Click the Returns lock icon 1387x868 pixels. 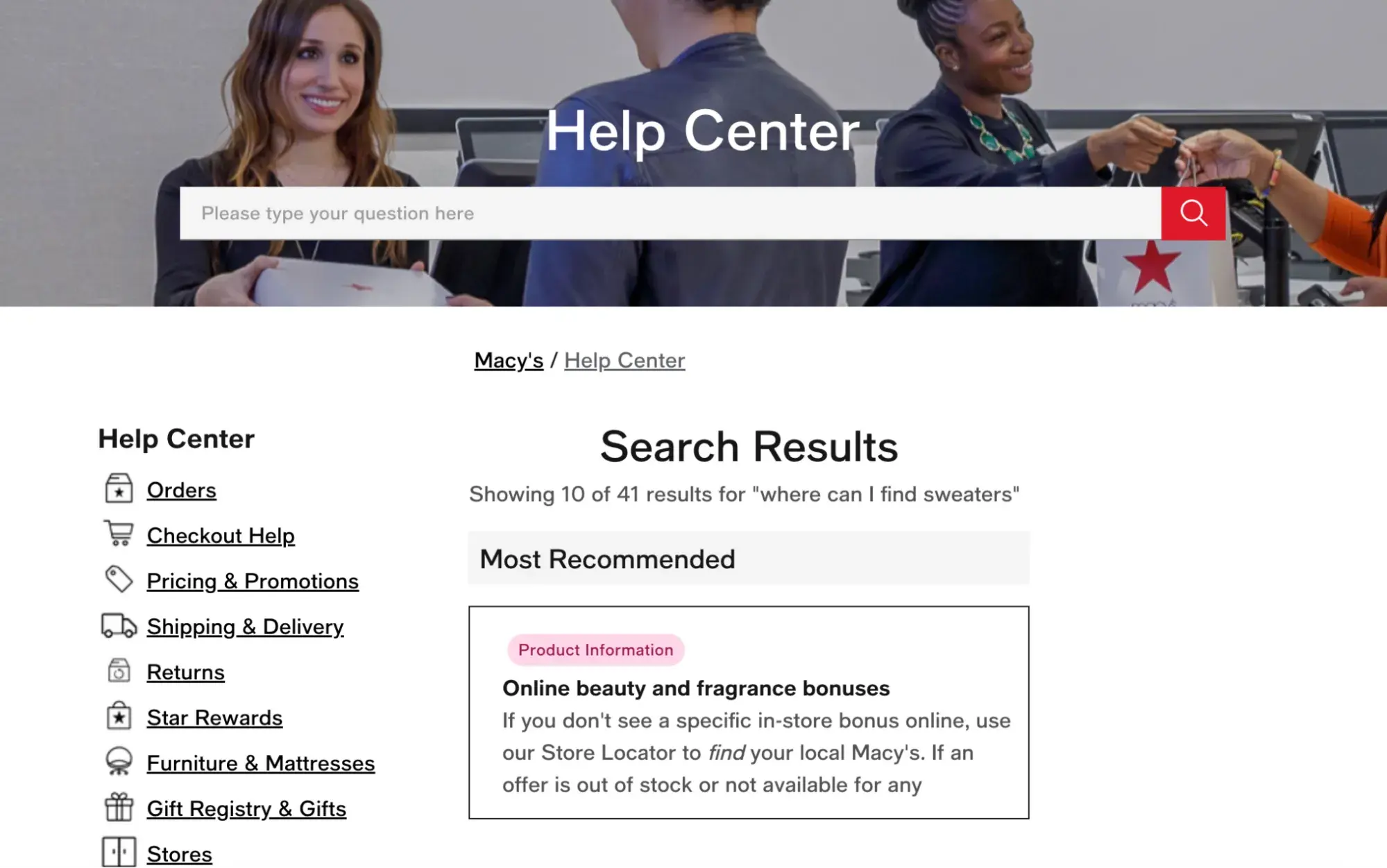(118, 670)
